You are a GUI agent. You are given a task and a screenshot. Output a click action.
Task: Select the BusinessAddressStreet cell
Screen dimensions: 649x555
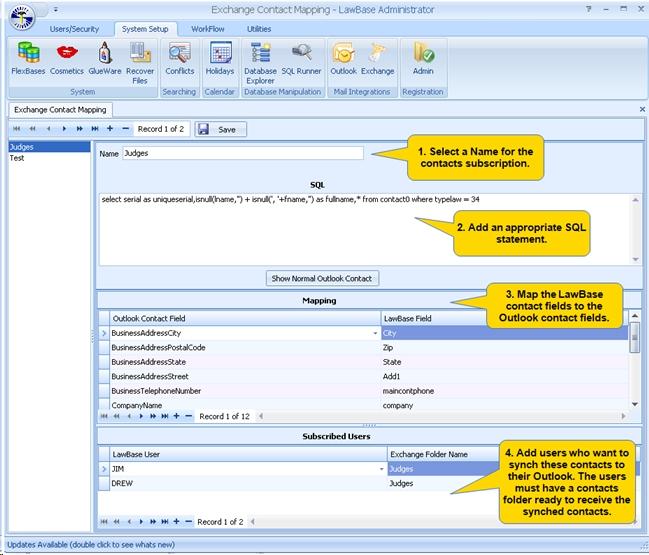(x=245, y=377)
